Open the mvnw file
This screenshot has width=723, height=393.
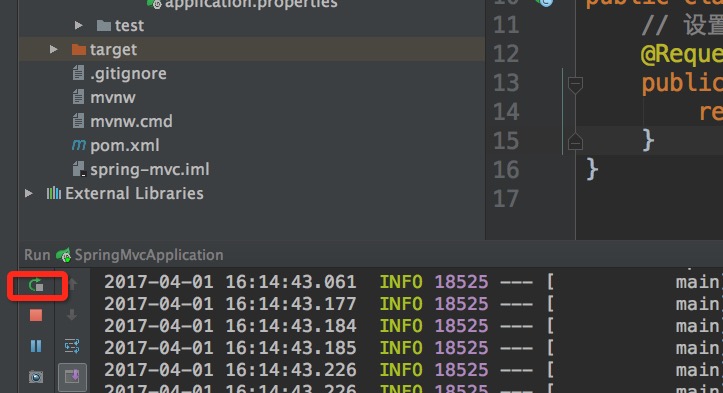[x=113, y=97]
